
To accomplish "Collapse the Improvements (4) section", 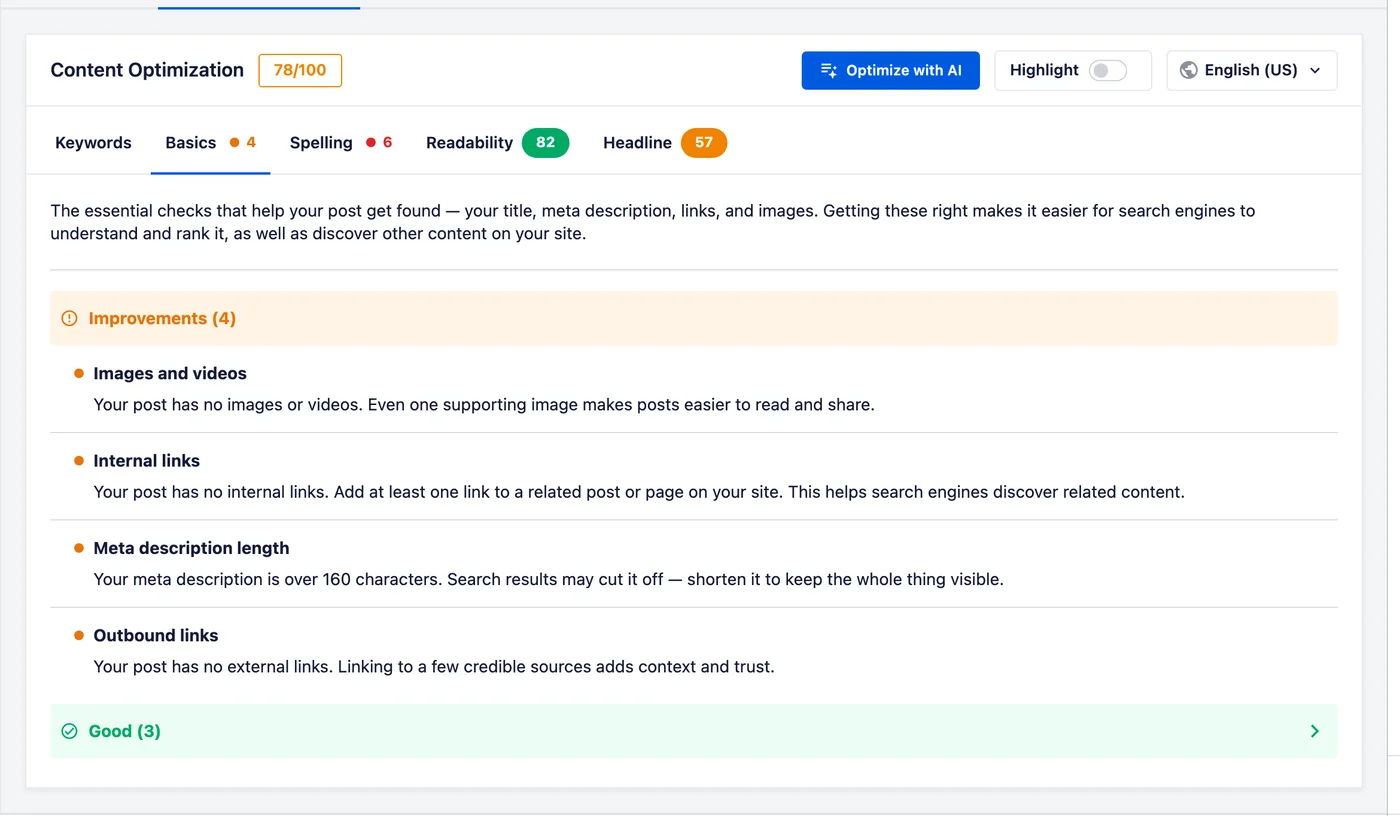I will point(693,319).
